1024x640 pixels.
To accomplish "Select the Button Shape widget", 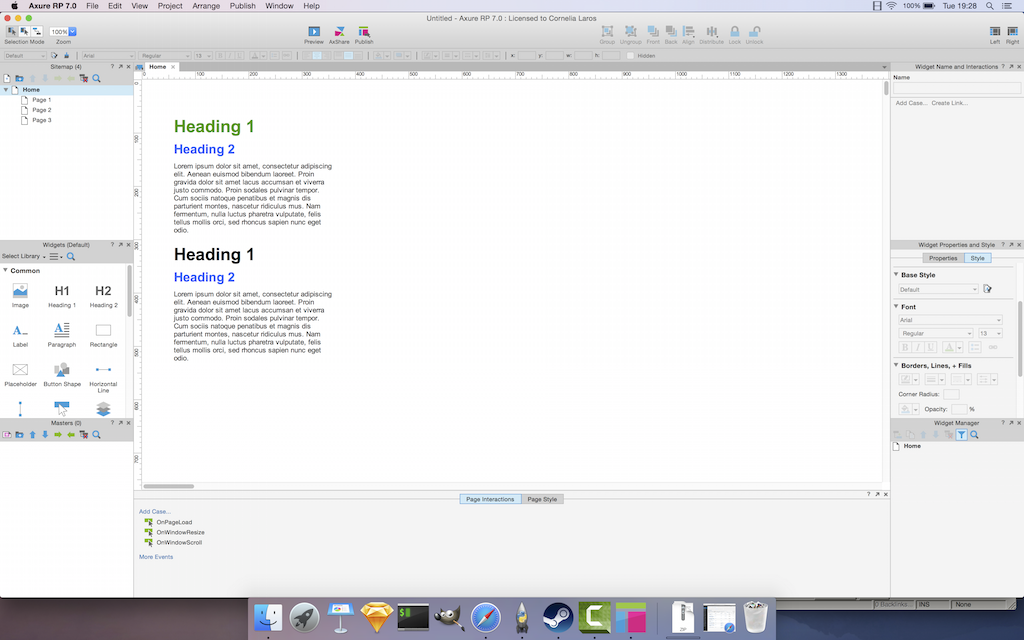I will pos(61,375).
